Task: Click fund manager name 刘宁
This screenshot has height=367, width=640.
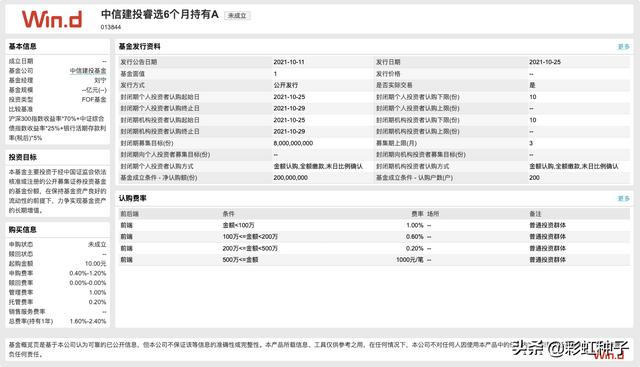Action: point(100,80)
